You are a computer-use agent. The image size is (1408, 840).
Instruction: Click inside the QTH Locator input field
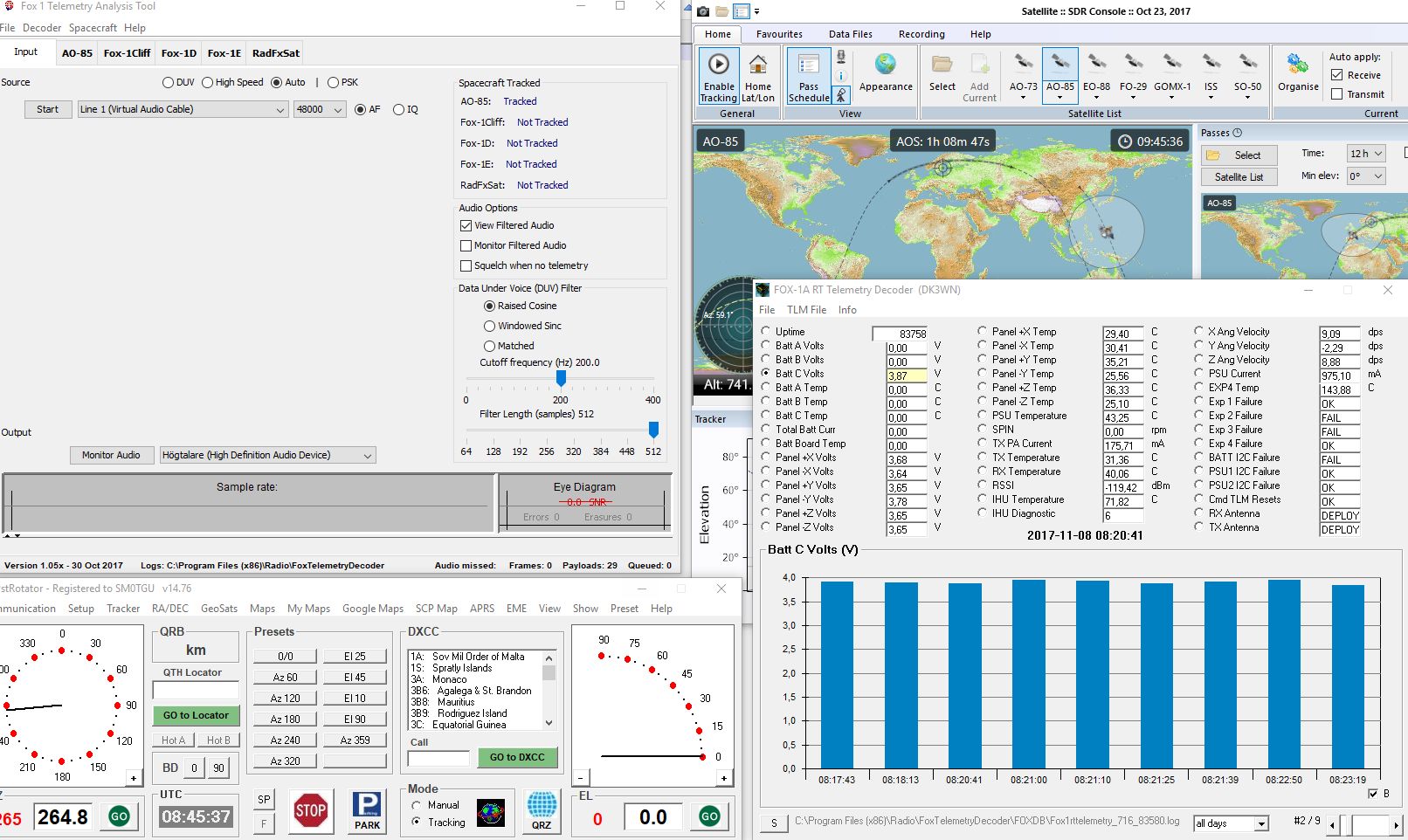[x=195, y=691]
